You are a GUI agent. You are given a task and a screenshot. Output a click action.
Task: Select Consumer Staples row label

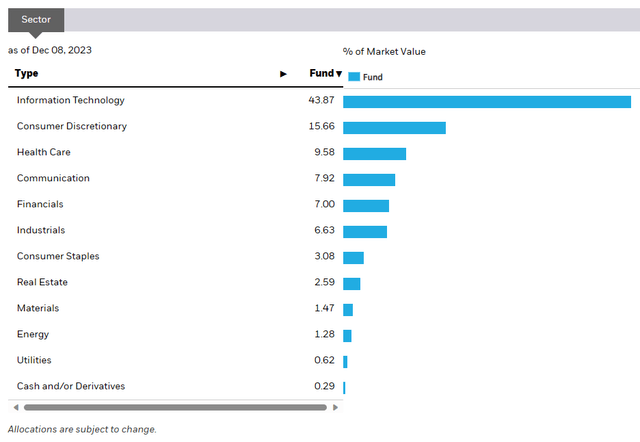58,256
